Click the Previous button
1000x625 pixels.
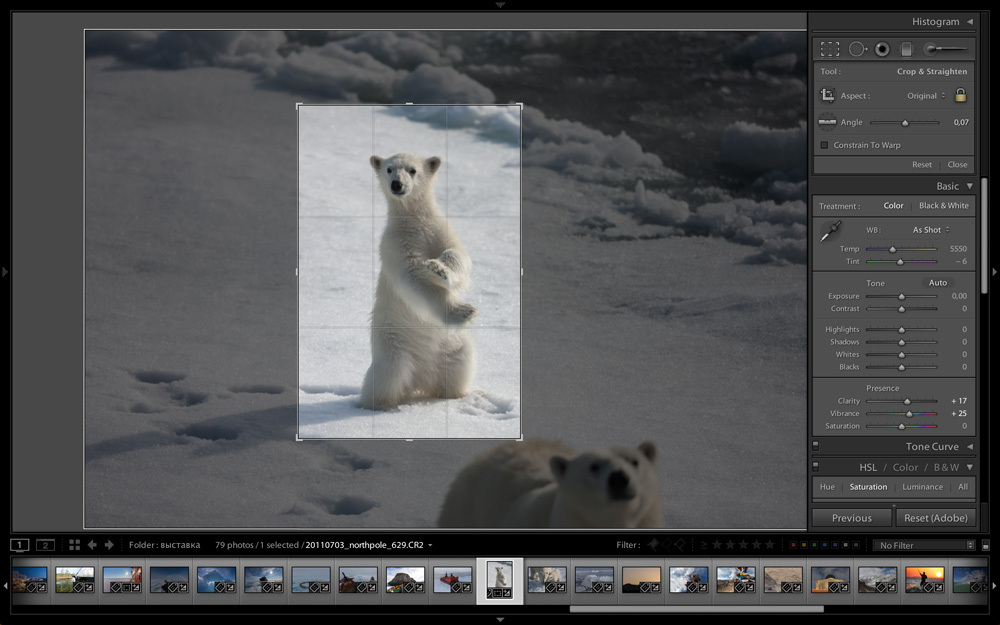click(x=851, y=518)
